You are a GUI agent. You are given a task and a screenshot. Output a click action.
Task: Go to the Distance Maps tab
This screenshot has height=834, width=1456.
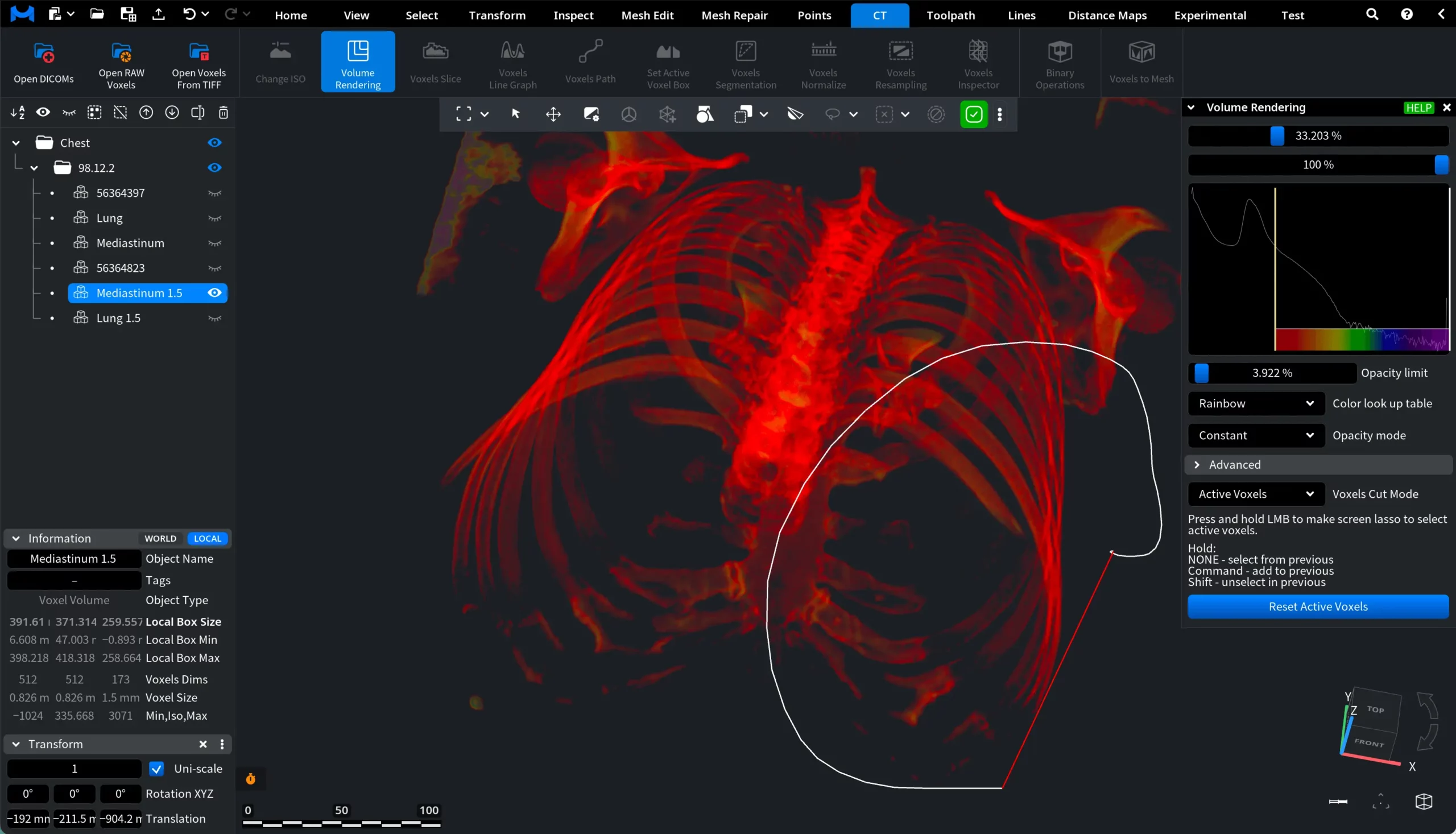1107,15
